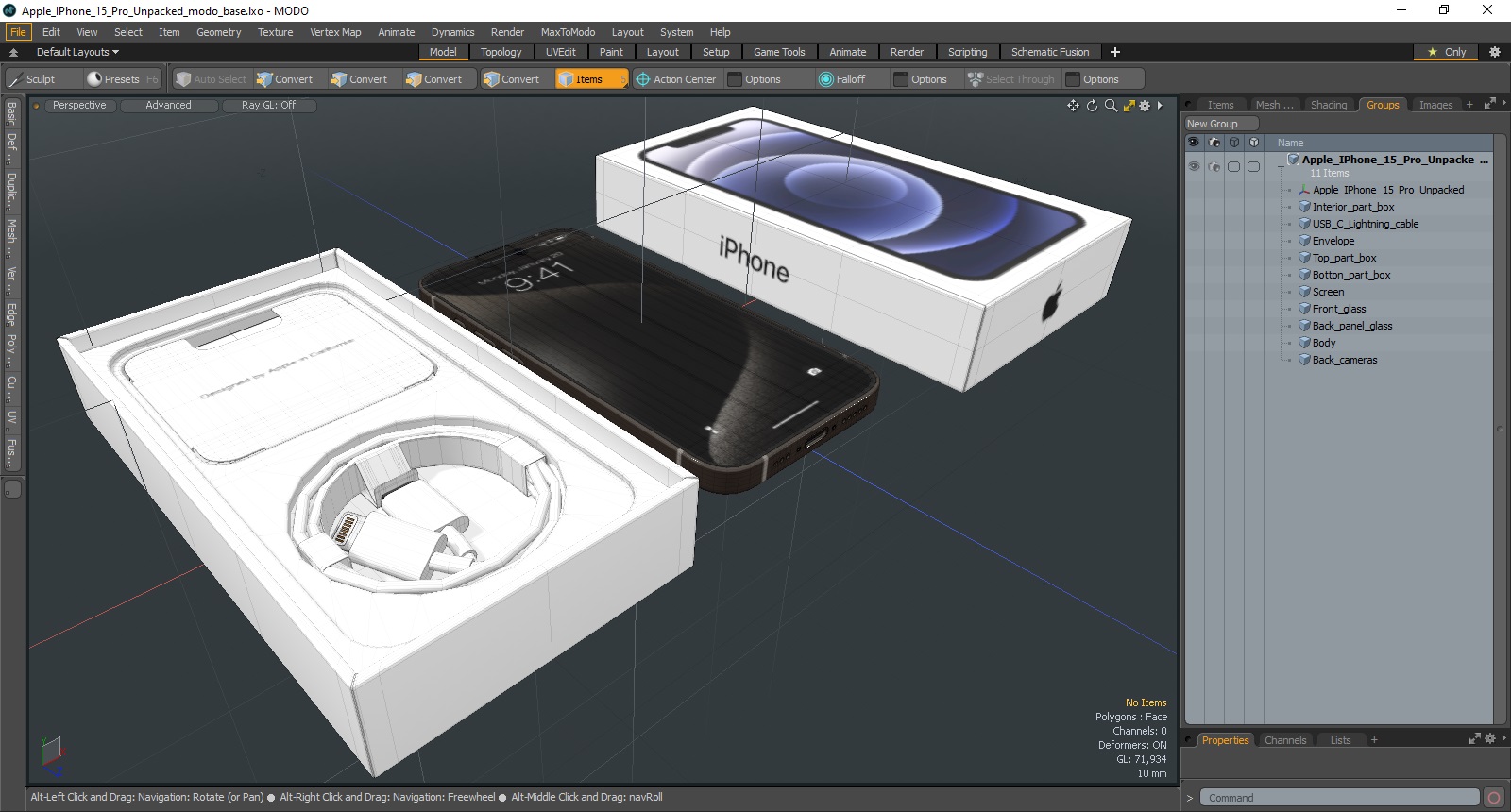
Task: Switch to the Shading panel tab
Action: (1329, 105)
